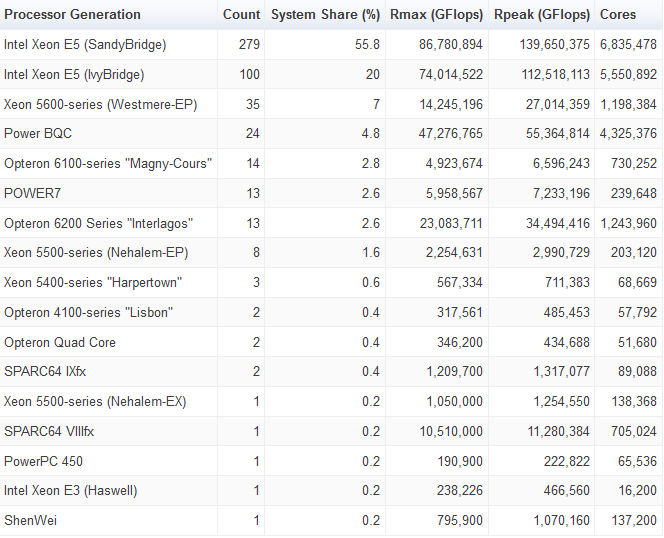
Task: Click the ShenWei row name
Action: [30, 520]
